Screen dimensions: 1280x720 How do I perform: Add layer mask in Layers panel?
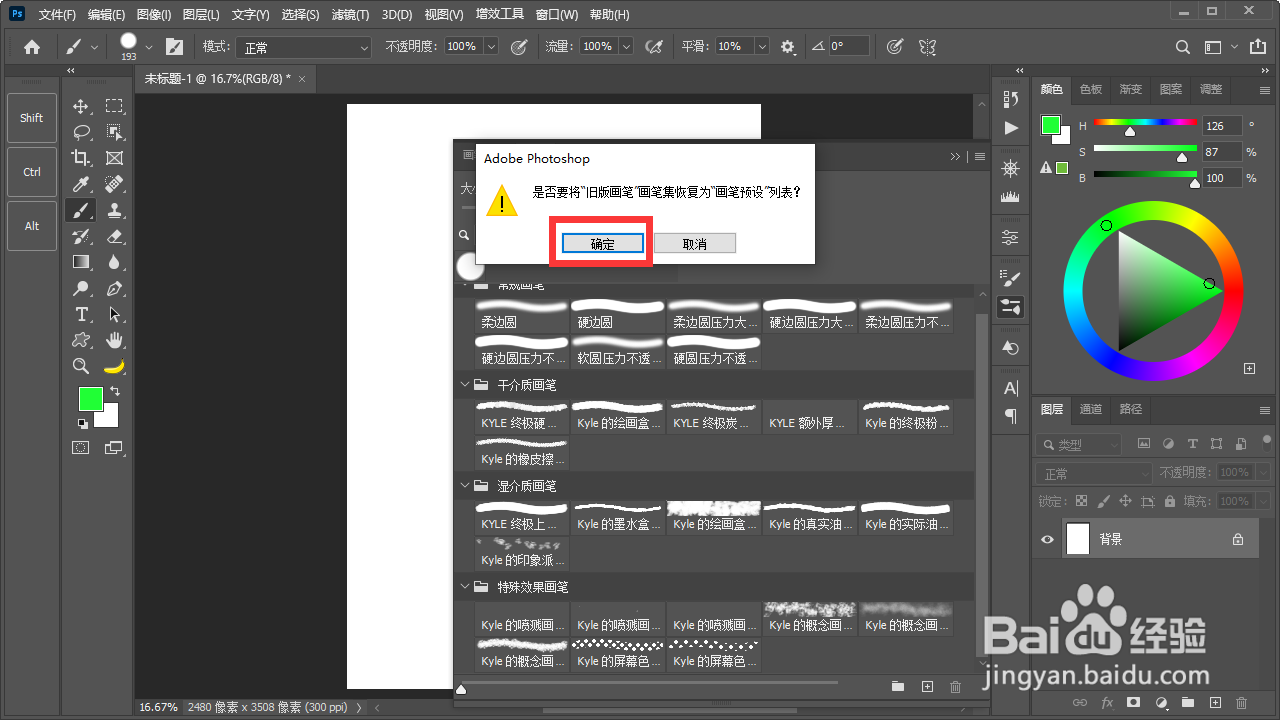point(1134,703)
